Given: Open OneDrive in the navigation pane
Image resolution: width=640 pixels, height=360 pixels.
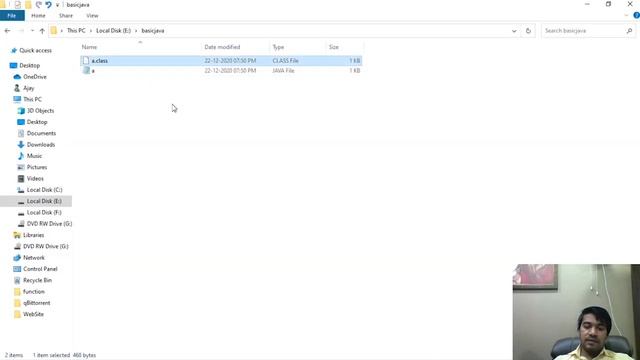Looking at the screenshot, I should (35, 77).
